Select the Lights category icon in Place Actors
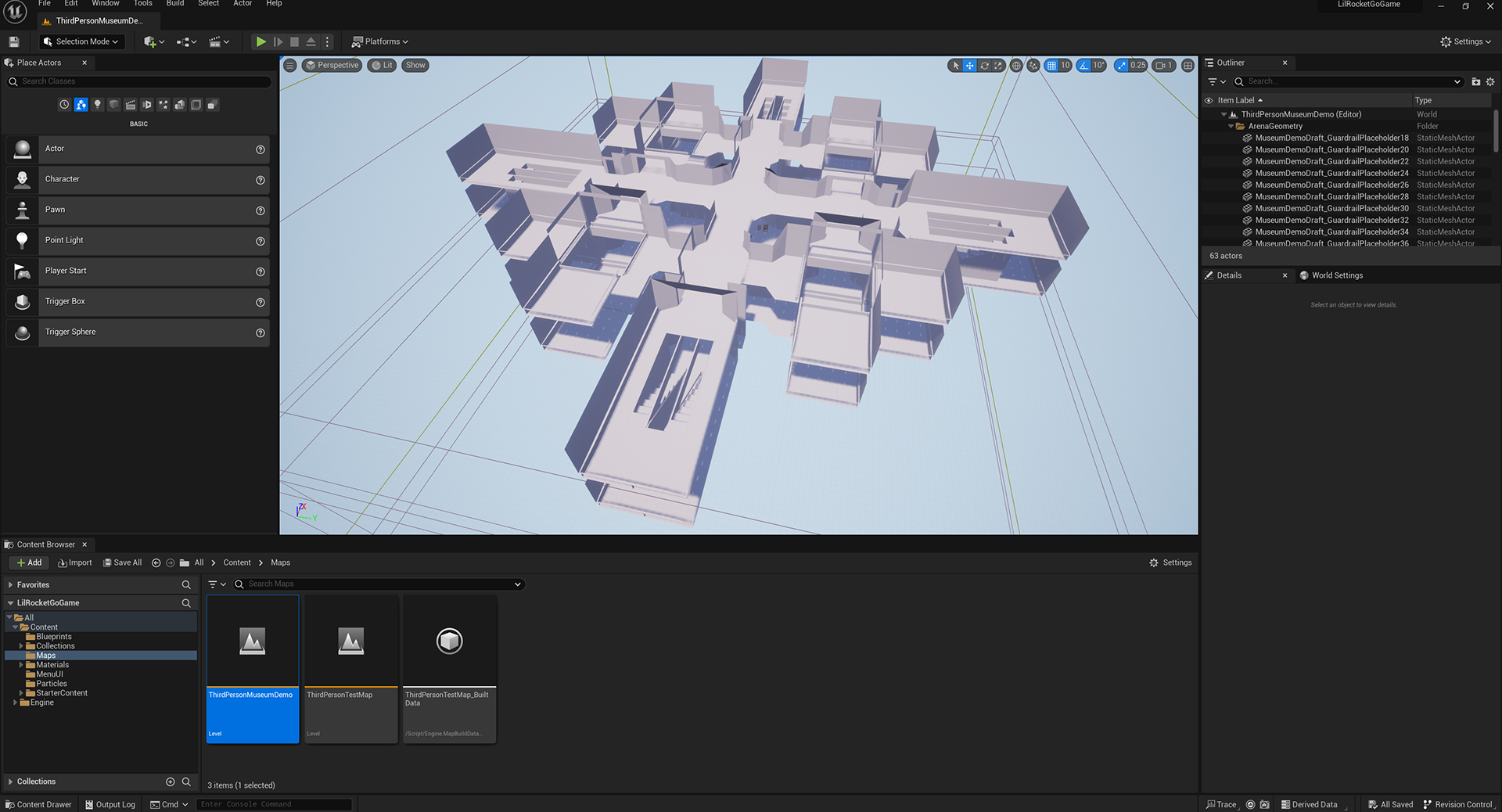This screenshot has height=812, width=1502. [x=97, y=104]
